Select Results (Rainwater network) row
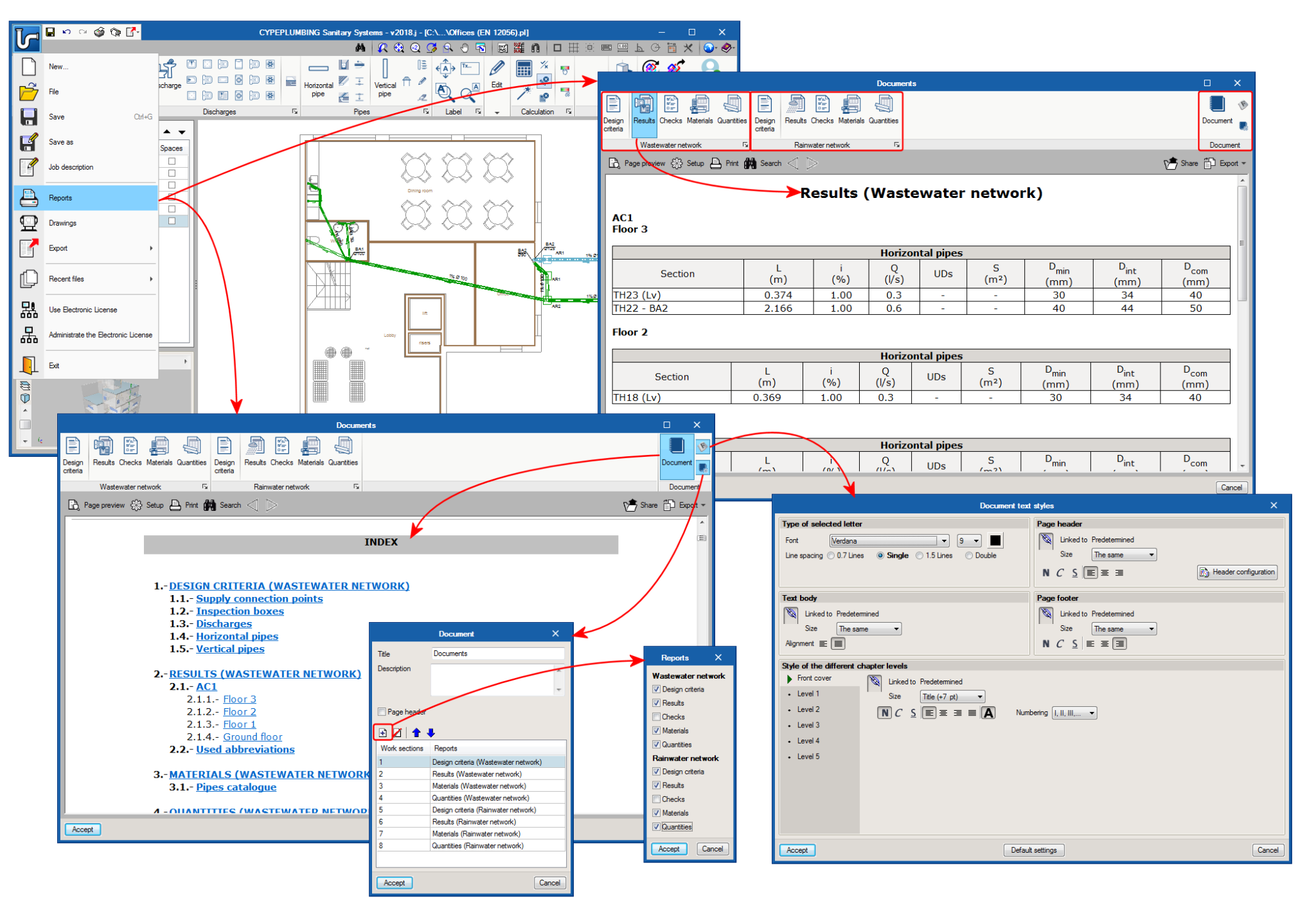 [471, 822]
